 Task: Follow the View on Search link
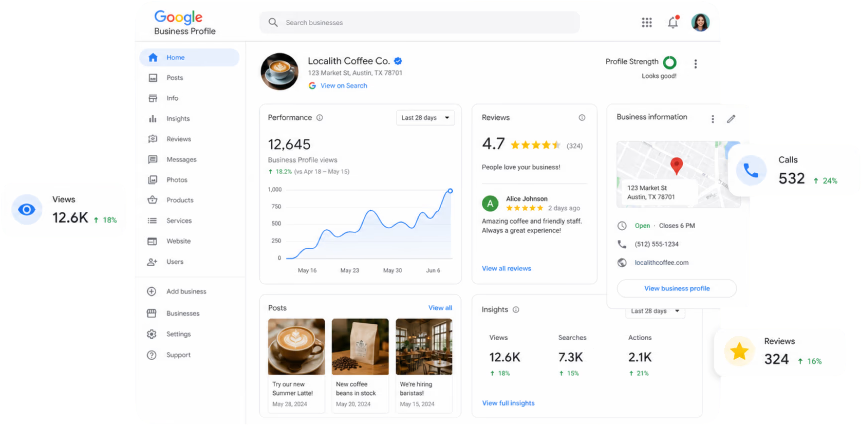click(344, 86)
